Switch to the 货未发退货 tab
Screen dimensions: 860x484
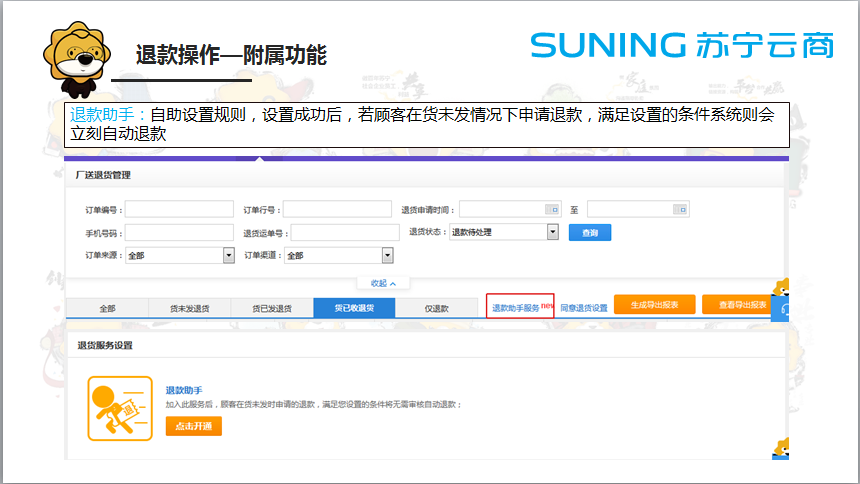pyautogui.click(x=189, y=308)
